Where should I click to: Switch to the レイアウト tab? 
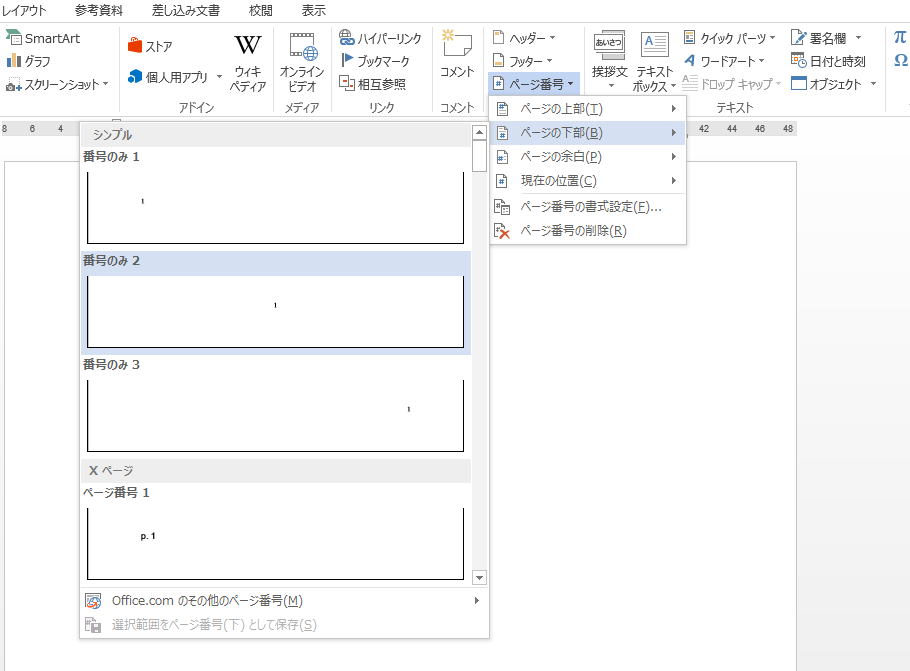coord(24,10)
